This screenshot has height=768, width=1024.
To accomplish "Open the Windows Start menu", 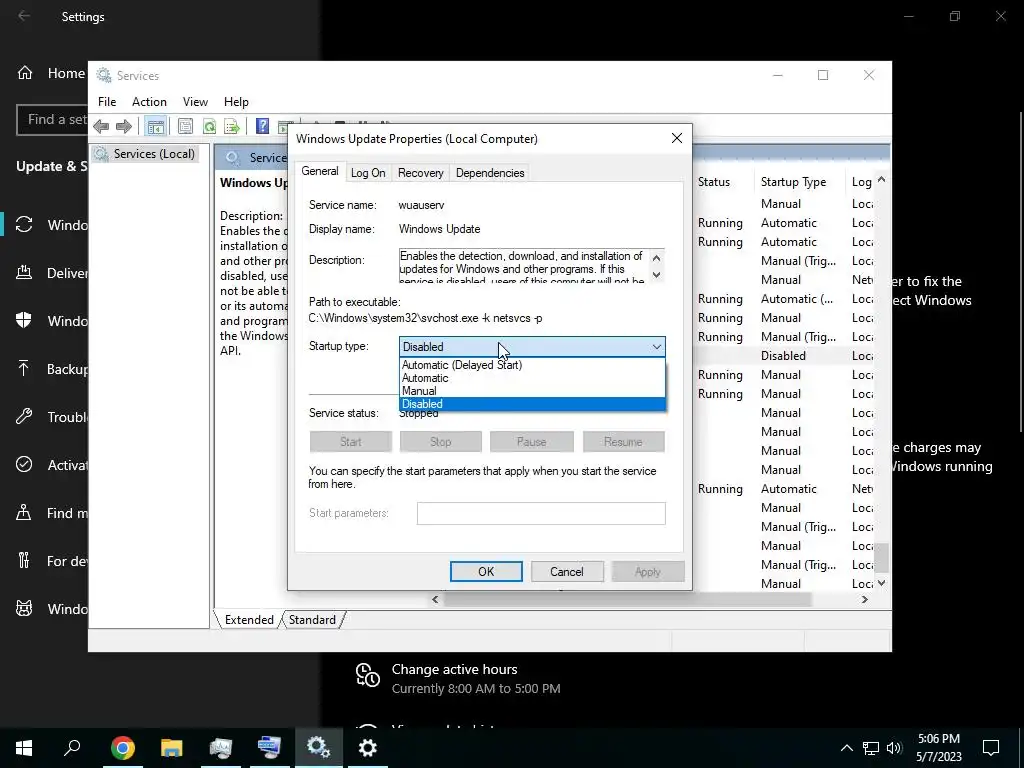I will tap(24, 748).
